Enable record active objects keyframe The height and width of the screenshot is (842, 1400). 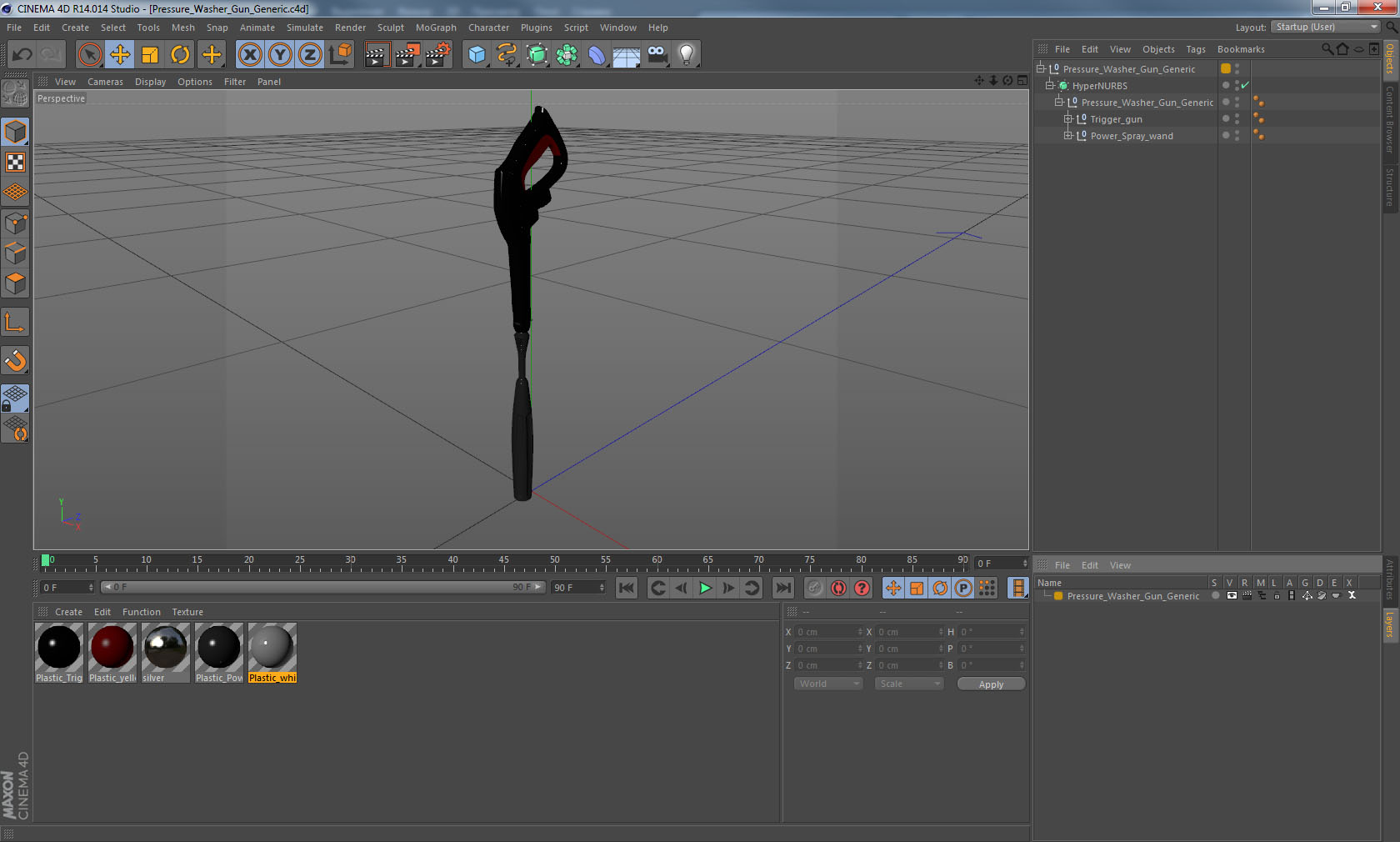click(815, 588)
